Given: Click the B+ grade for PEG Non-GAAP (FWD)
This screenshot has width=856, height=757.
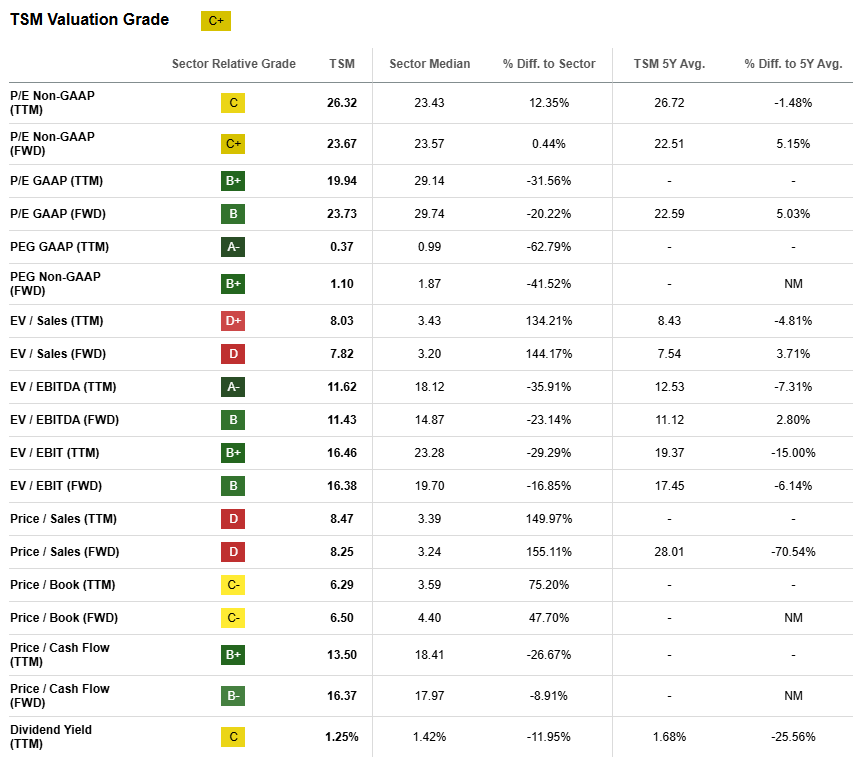Looking at the screenshot, I should tap(232, 283).
